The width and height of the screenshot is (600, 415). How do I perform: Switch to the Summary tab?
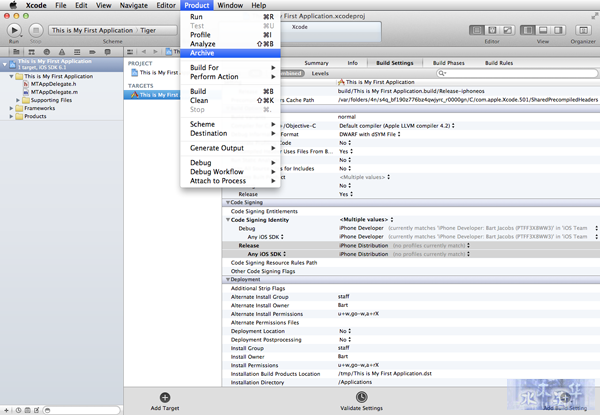click(316, 63)
